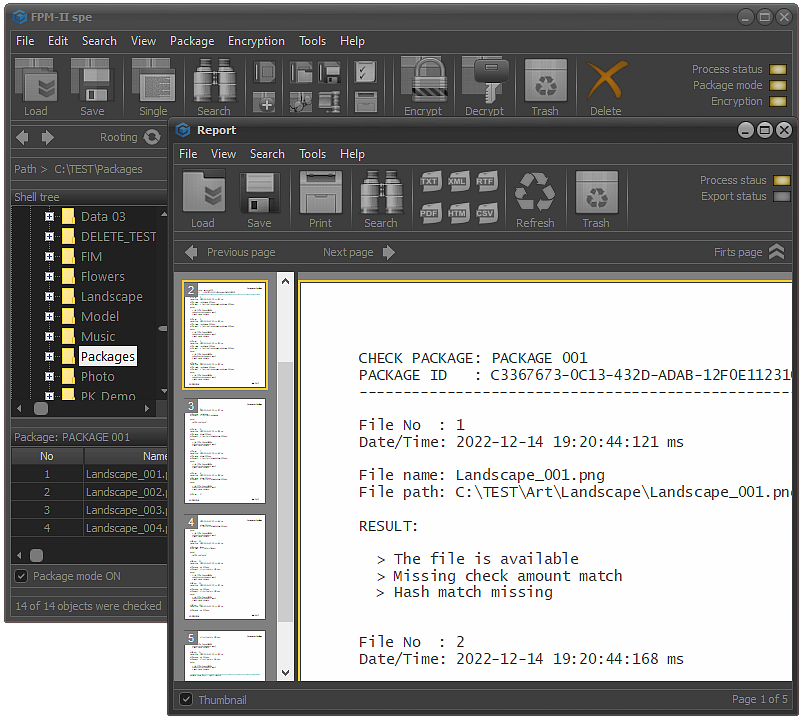Open Edit menu in FPM-II window

[x=58, y=41]
